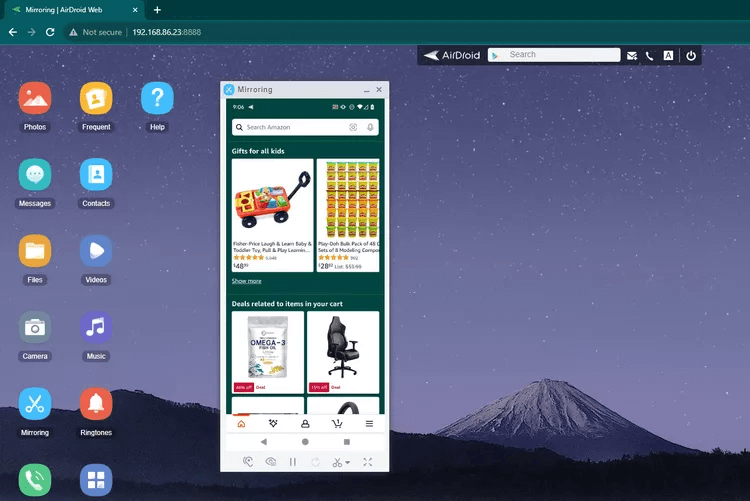Tap the Amazon sparkle inspire tab icon
The height and width of the screenshot is (501, 750).
[x=273, y=423]
